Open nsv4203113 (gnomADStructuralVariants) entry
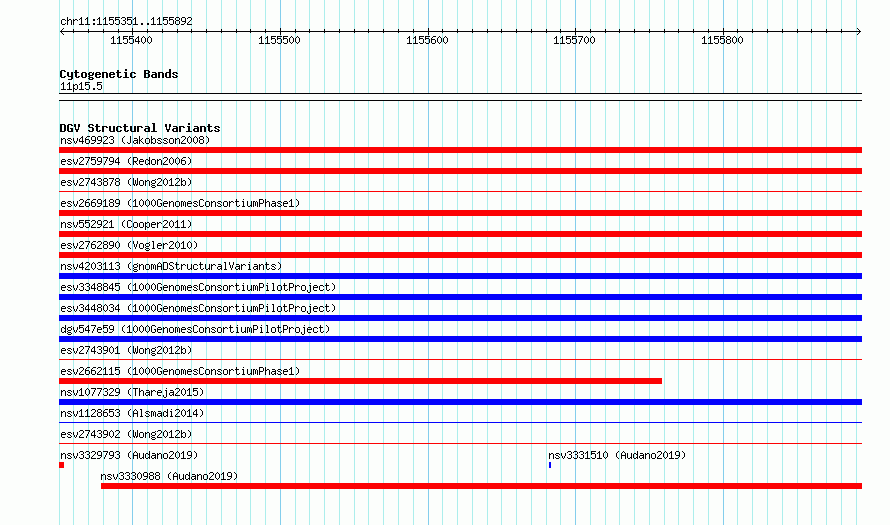890x525 pixels. (171, 266)
